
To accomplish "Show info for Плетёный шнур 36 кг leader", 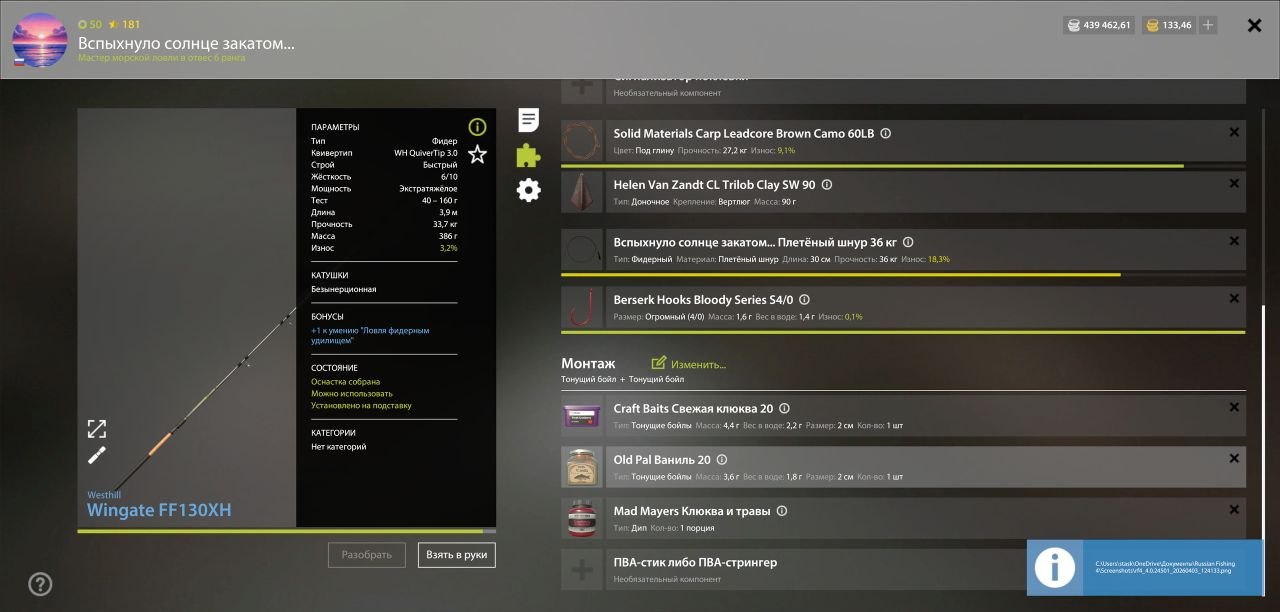I will (x=908, y=242).
